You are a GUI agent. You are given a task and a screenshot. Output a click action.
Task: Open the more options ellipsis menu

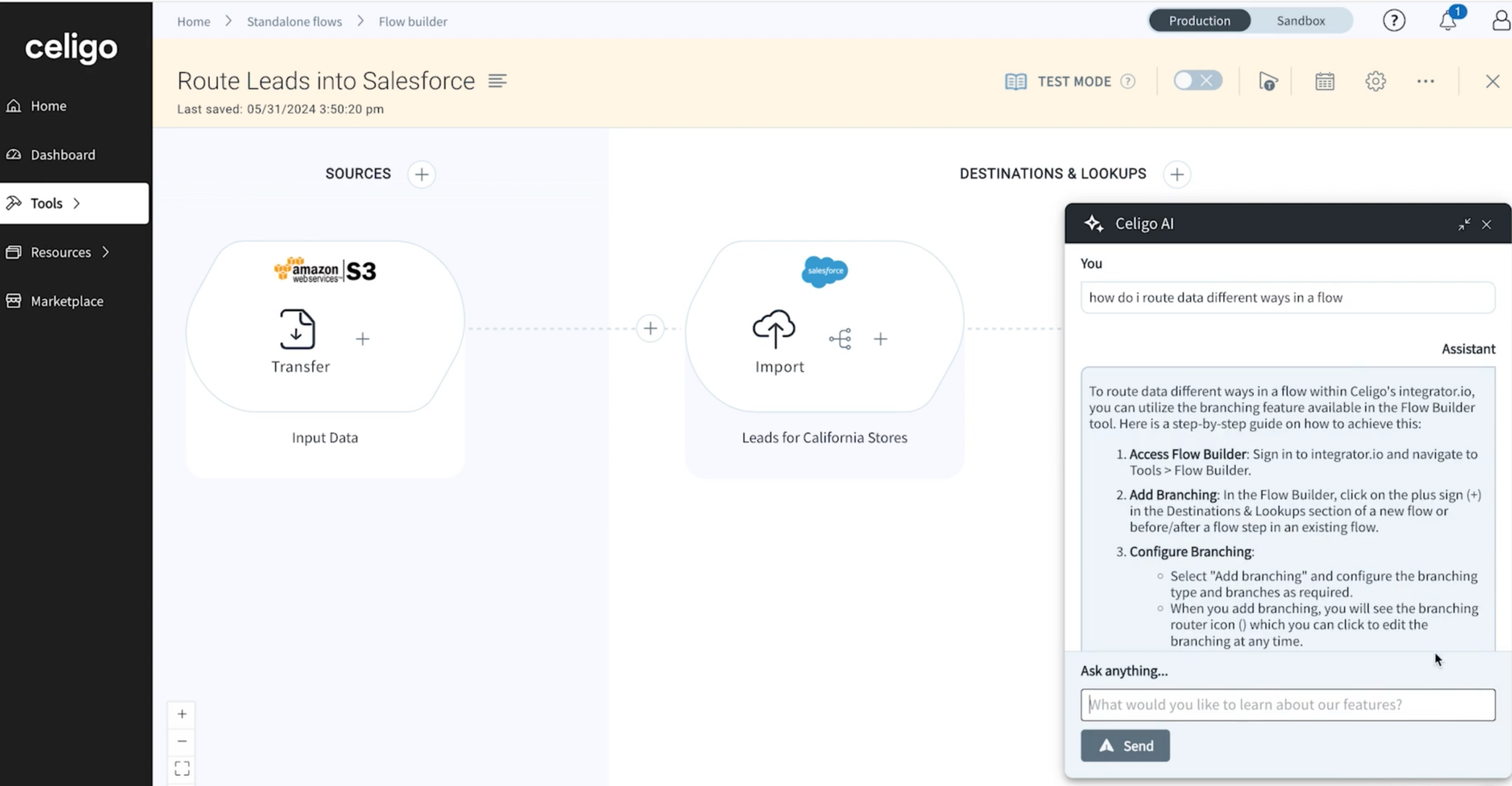click(1425, 81)
